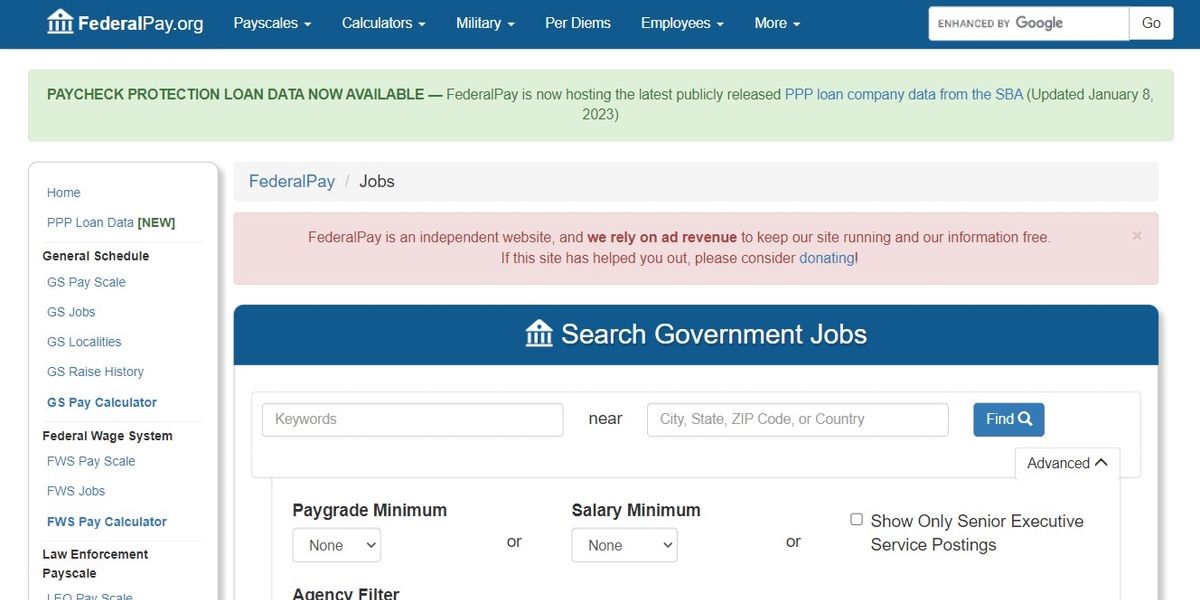Viewport: 1200px width, 600px height.
Task: Expand the Calculators menu
Action: click(384, 23)
